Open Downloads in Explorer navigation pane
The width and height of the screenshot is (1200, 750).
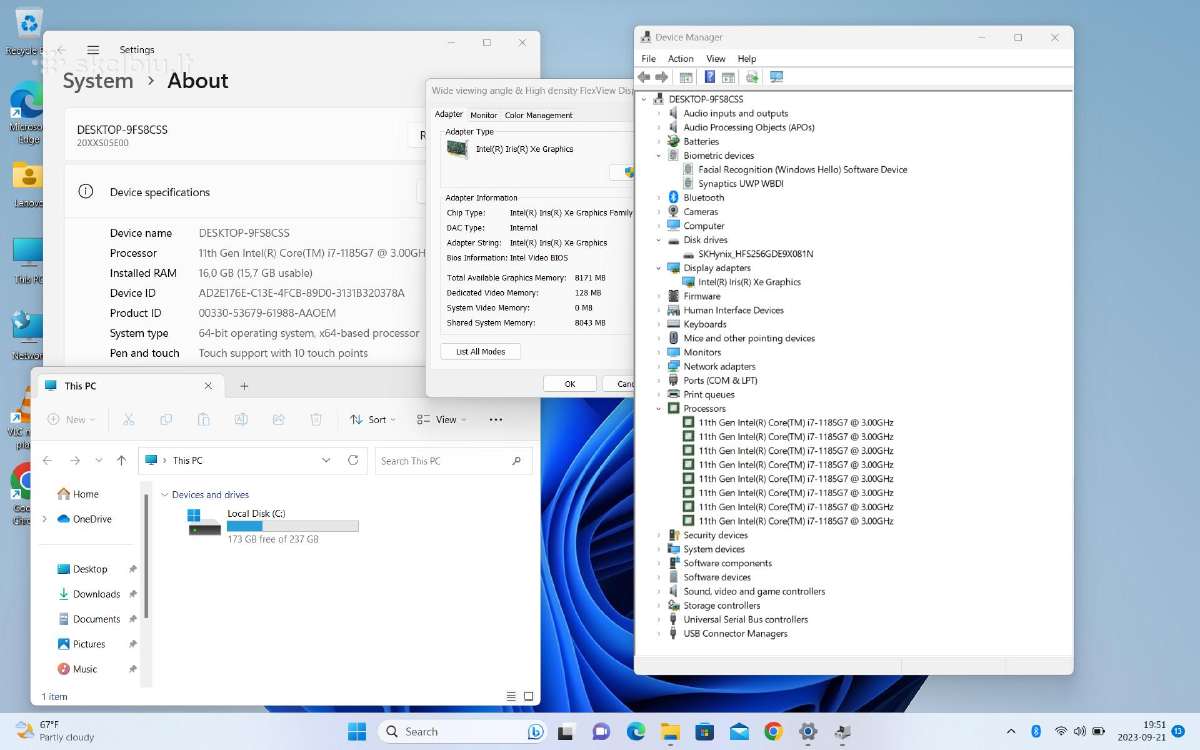(x=97, y=594)
